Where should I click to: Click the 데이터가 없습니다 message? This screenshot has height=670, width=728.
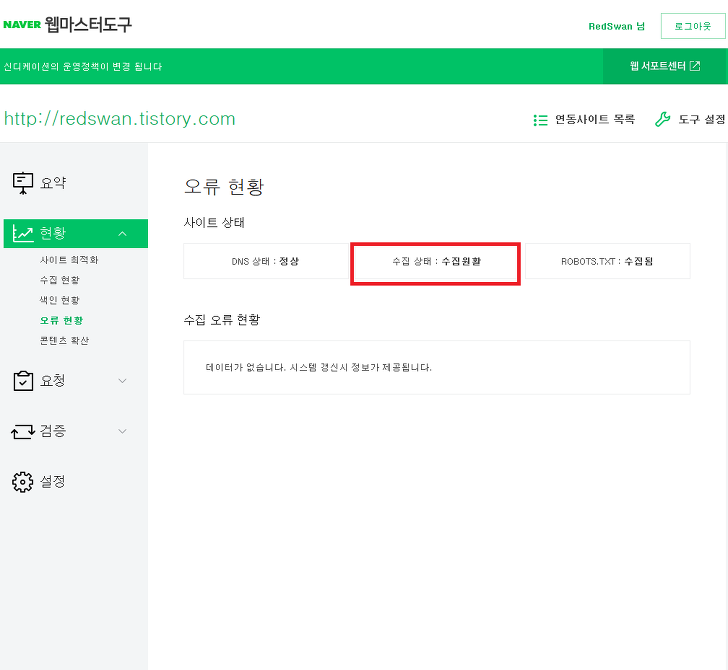(x=318, y=367)
